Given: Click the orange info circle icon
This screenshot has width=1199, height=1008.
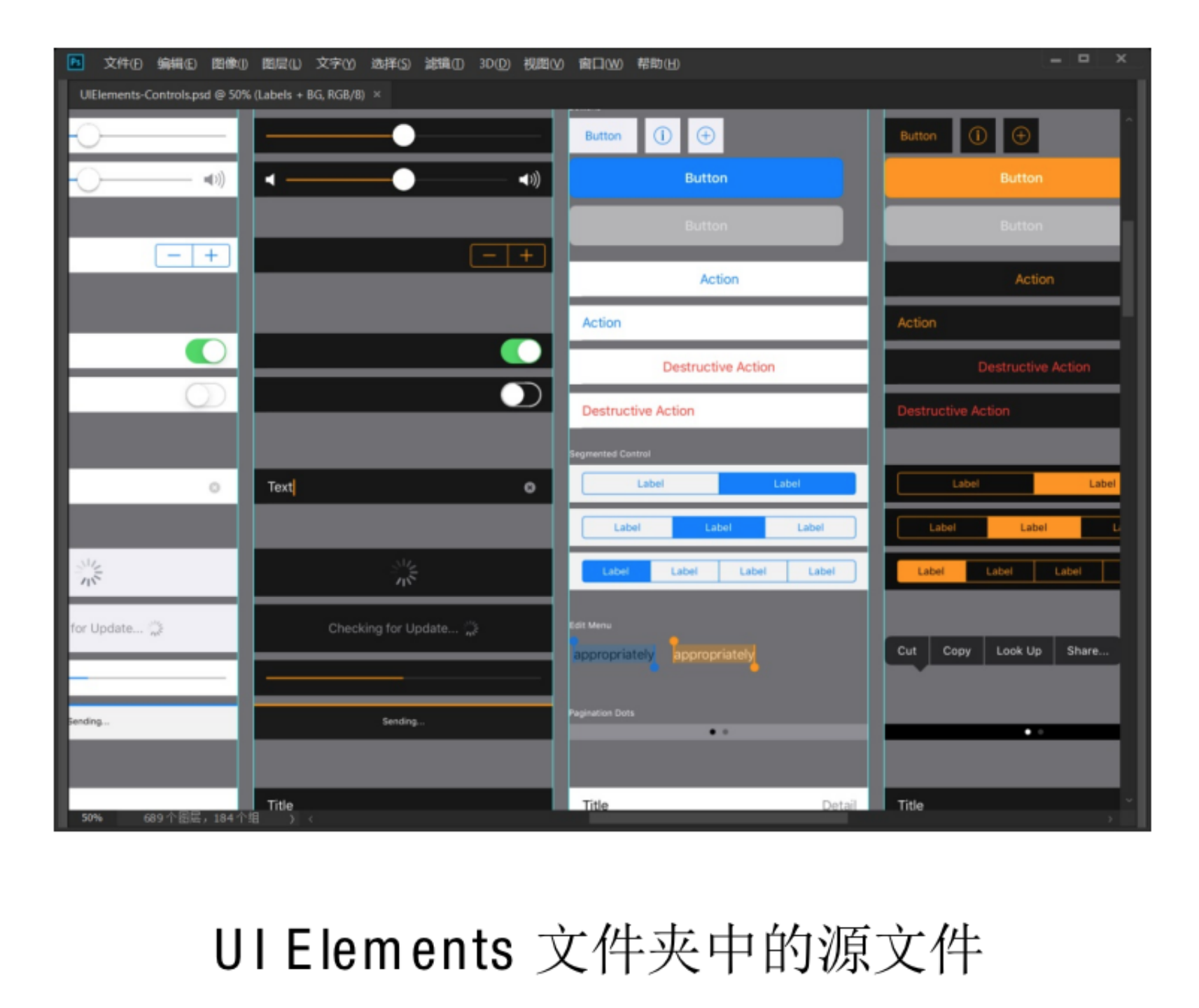Looking at the screenshot, I should 977,135.
